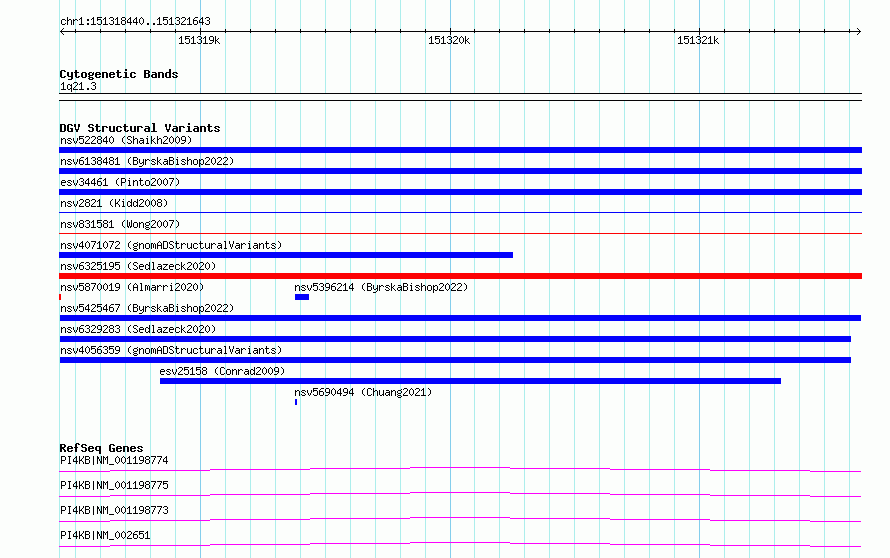Viewport: 890px width, 558px height.
Task: Select variant label esv25158 (Conrad2009)
Action: pos(222,371)
